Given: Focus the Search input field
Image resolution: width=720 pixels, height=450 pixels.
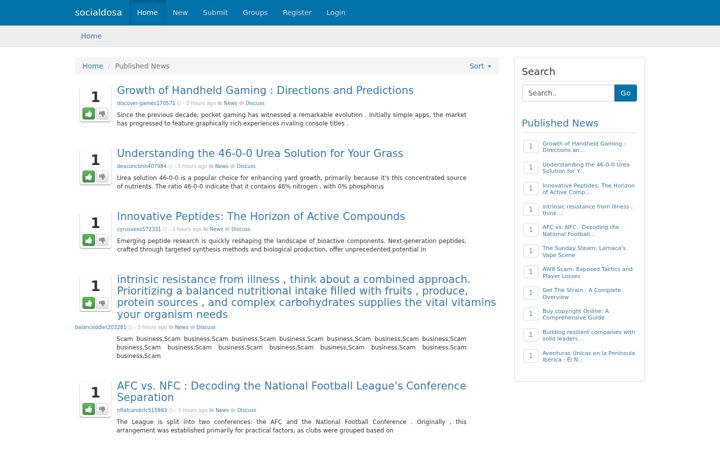Looking at the screenshot, I should (x=568, y=93).
